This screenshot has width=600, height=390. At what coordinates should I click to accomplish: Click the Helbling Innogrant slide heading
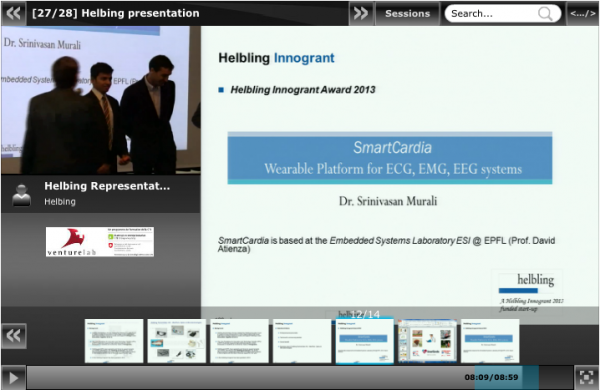click(x=276, y=58)
